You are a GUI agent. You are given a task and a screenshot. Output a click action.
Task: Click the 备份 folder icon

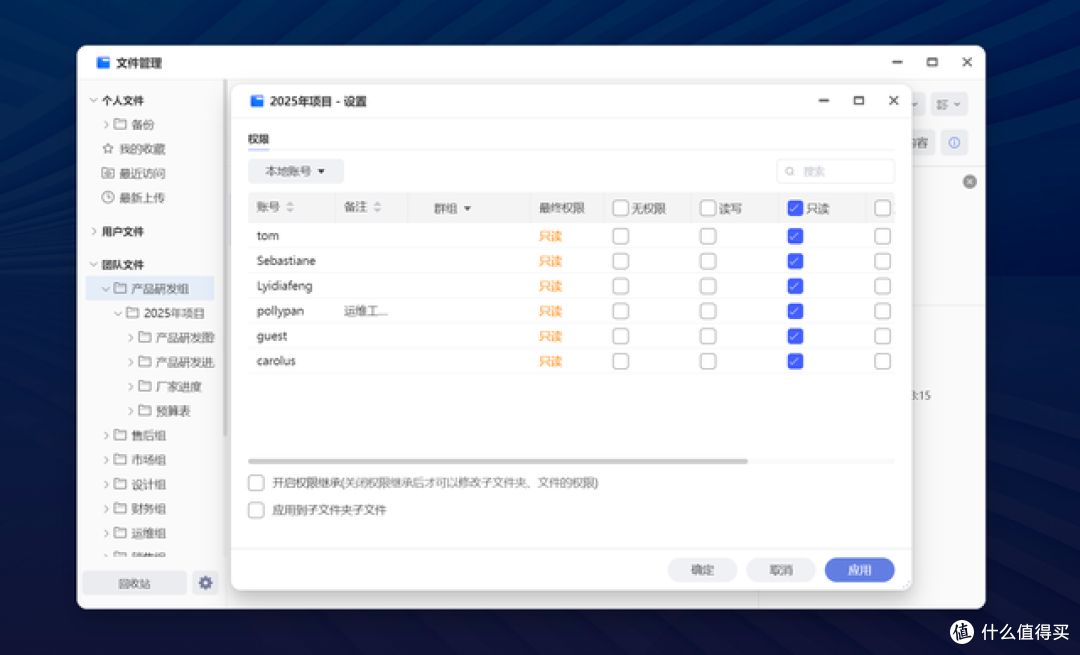pyautogui.click(x=121, y=124)
